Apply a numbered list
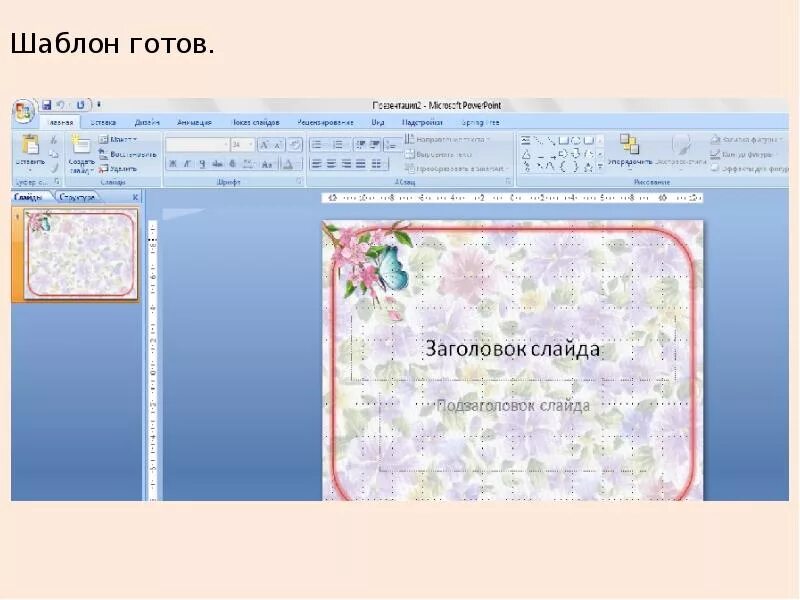 (x=339, y=145)
